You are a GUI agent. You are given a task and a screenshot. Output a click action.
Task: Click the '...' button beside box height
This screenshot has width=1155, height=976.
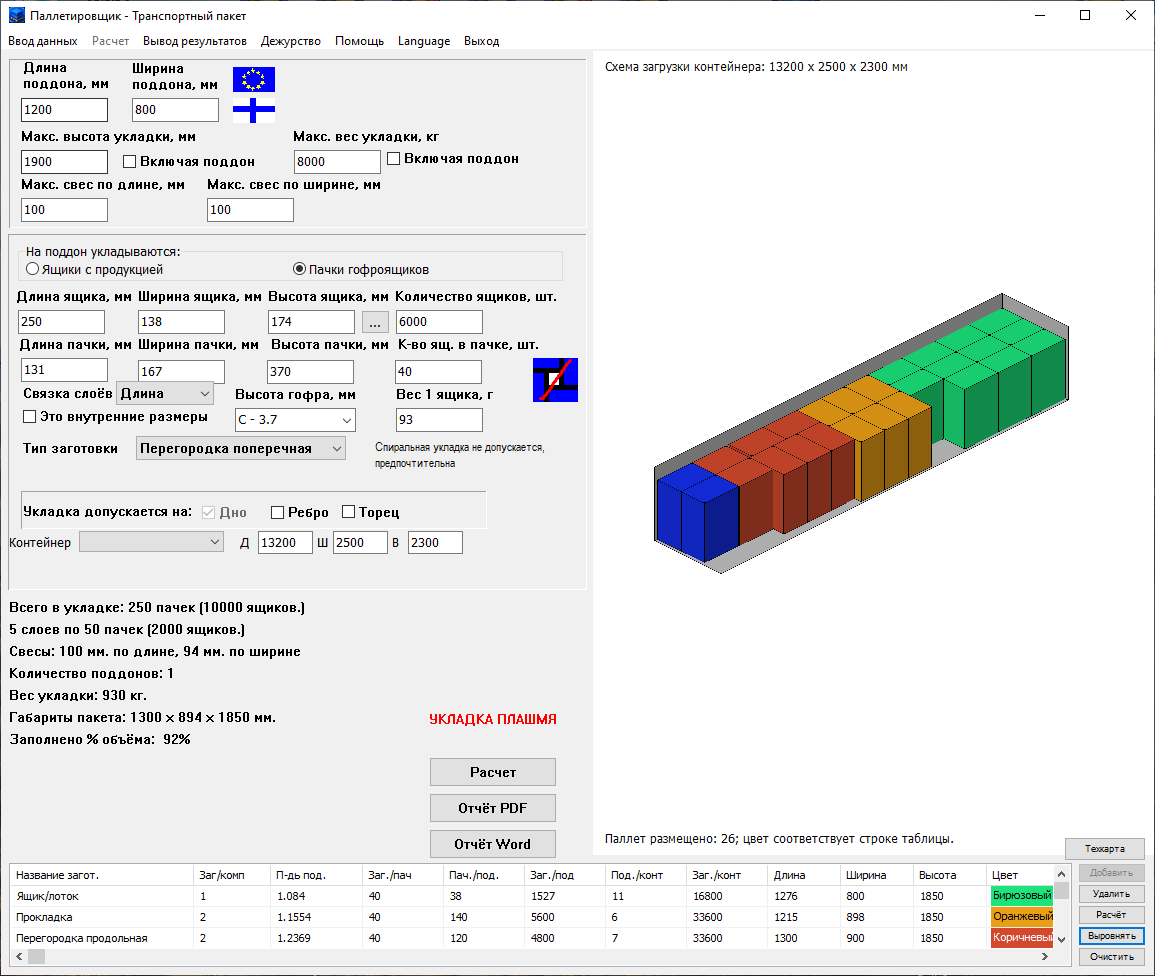pyautogui.click(x=375, y=322)
